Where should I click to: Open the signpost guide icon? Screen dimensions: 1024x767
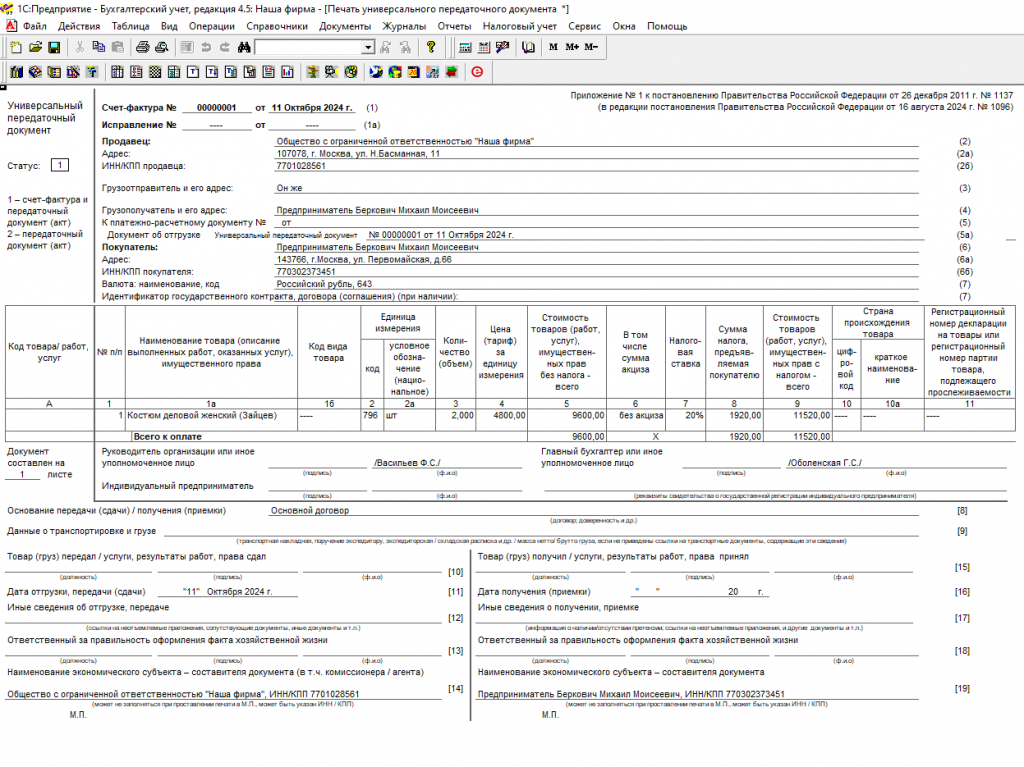pyautogui.click(x=313, y=72)
